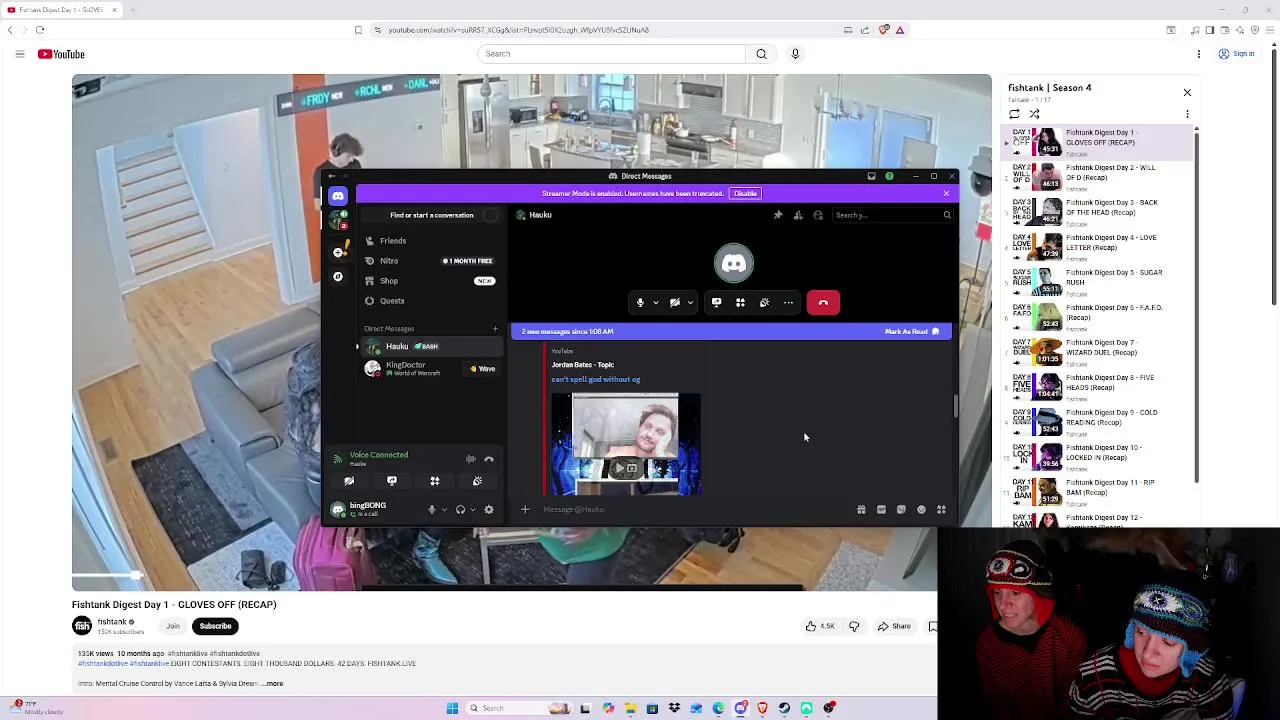Share screen from voice connected panel

[392, 482]
